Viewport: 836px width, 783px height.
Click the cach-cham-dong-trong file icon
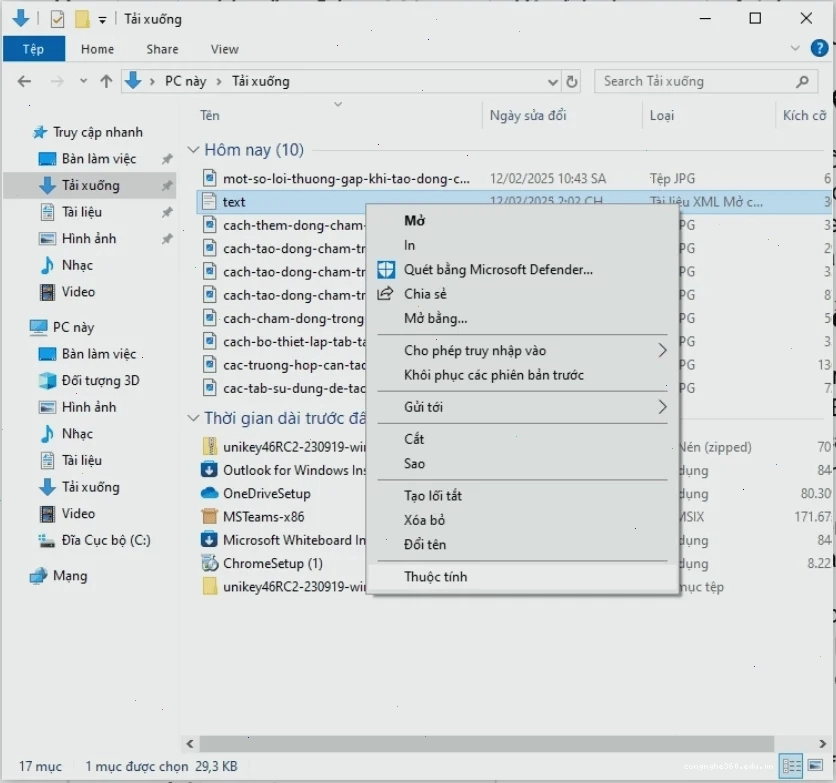click(x=210, y=318)
